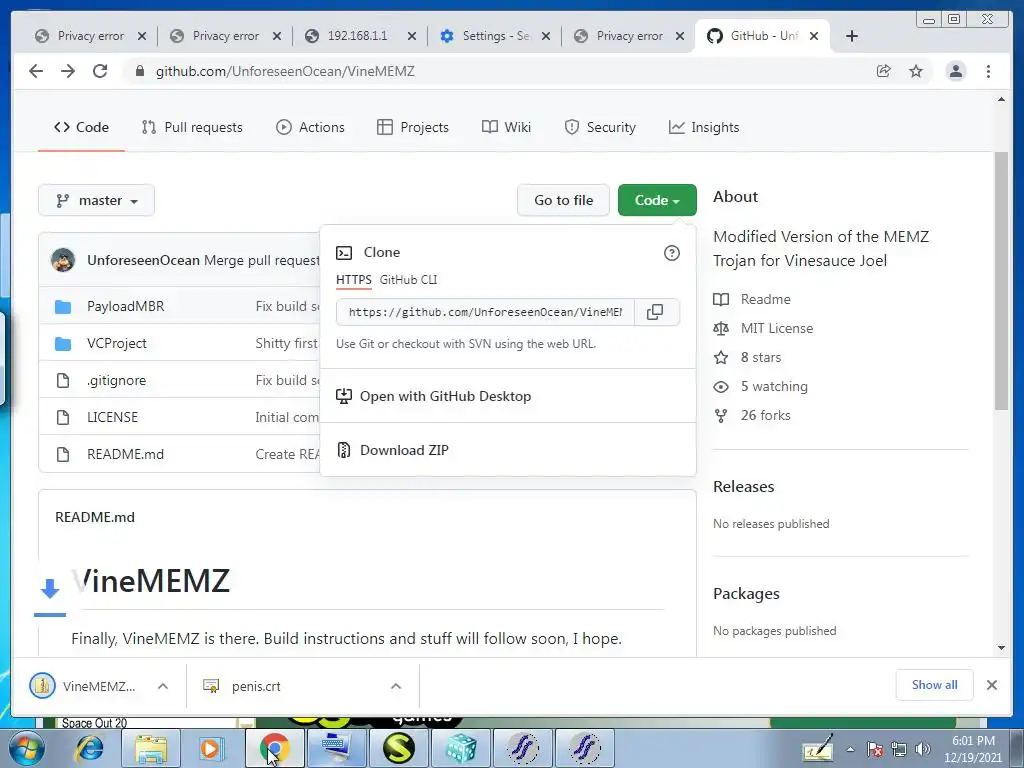Open the Actions tab

310,127
